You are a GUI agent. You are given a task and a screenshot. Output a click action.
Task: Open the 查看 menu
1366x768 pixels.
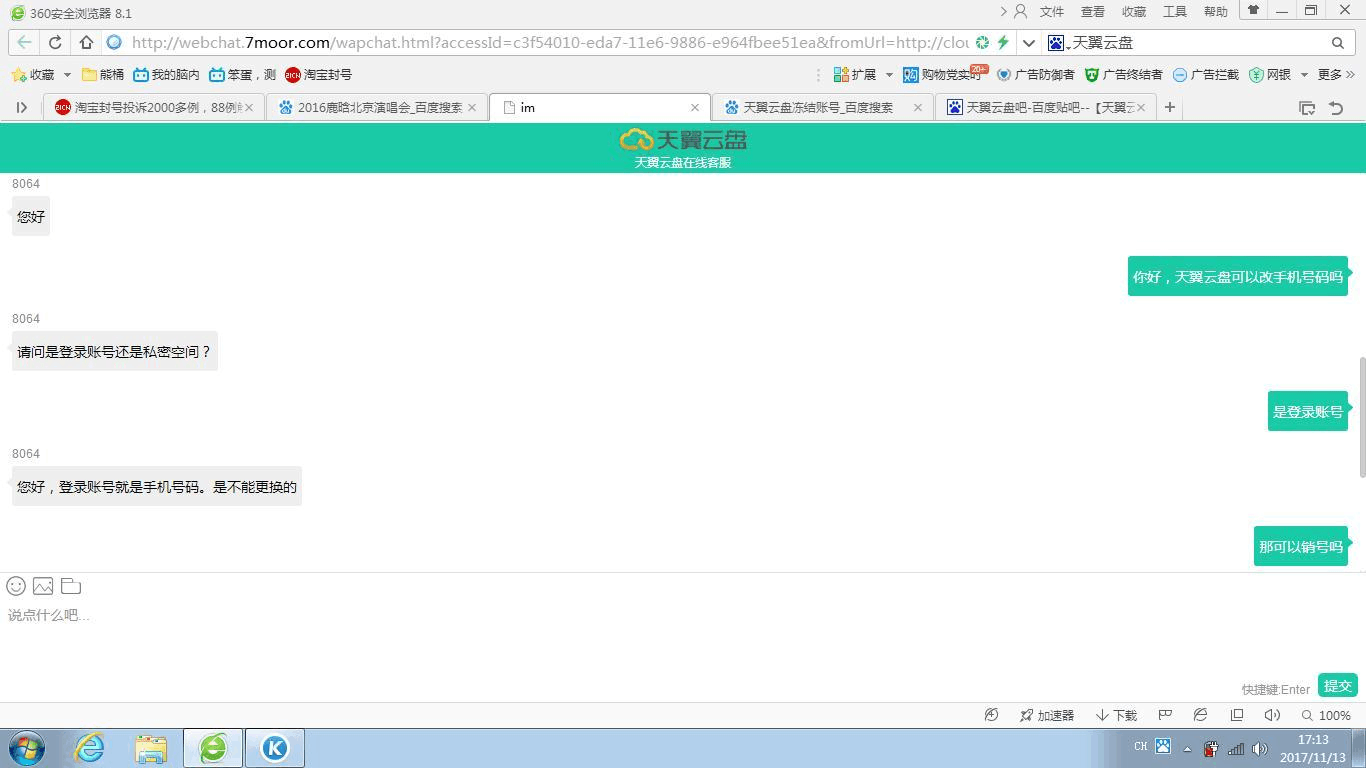pyautogui.click(x=1092, y=12)
